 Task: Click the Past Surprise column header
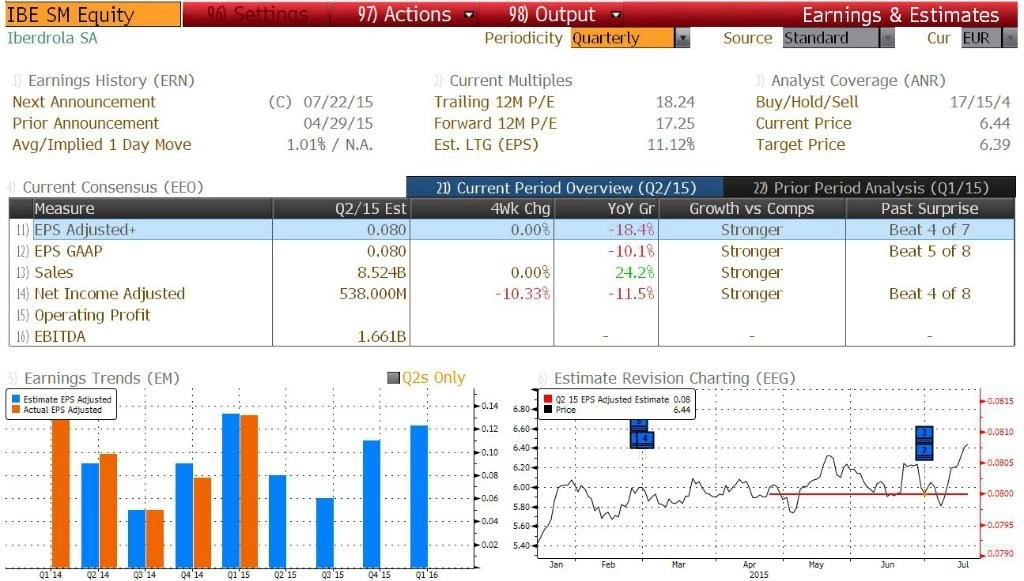pyautogui.click(x=929, y=209)
